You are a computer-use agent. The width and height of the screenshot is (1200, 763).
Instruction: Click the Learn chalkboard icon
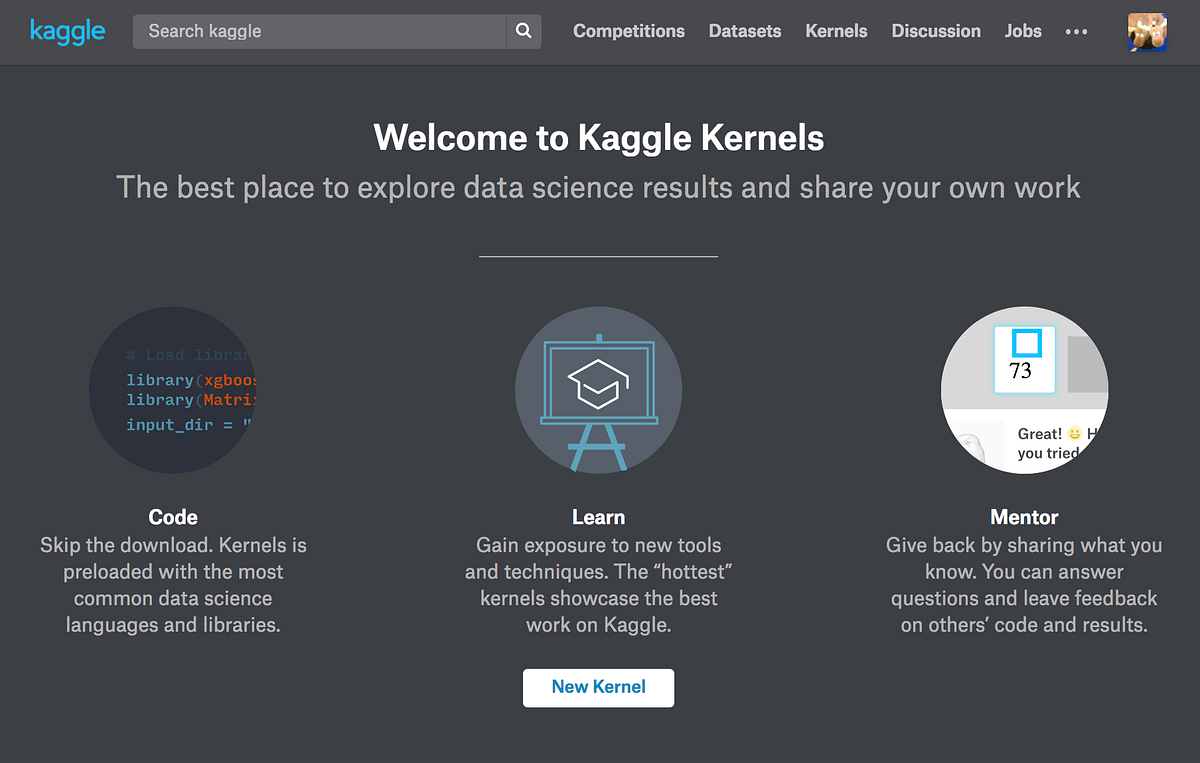(598, 390)
